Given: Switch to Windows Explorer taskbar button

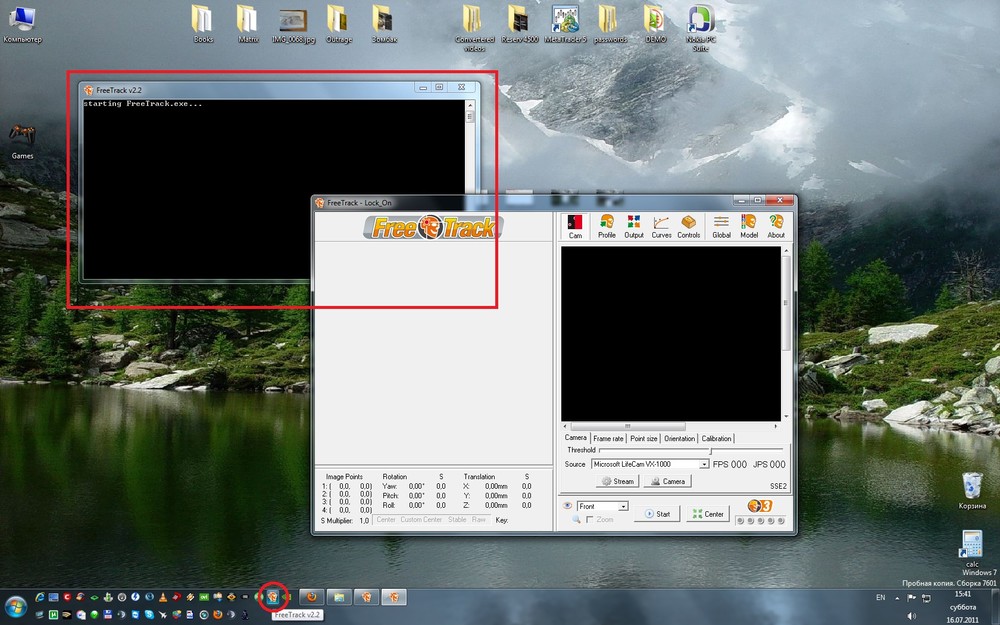Looking at the screenshot, I should (x=339, y=597).
